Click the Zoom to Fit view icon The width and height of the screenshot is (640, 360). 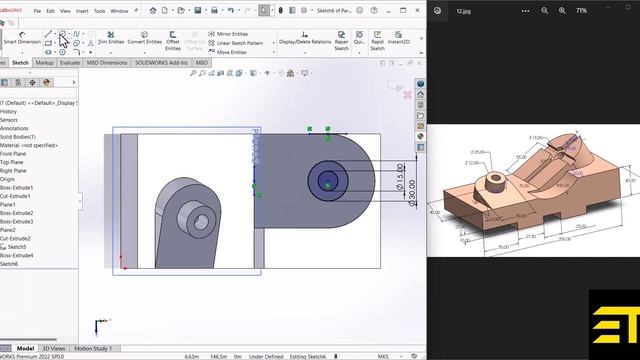point(193,73)
